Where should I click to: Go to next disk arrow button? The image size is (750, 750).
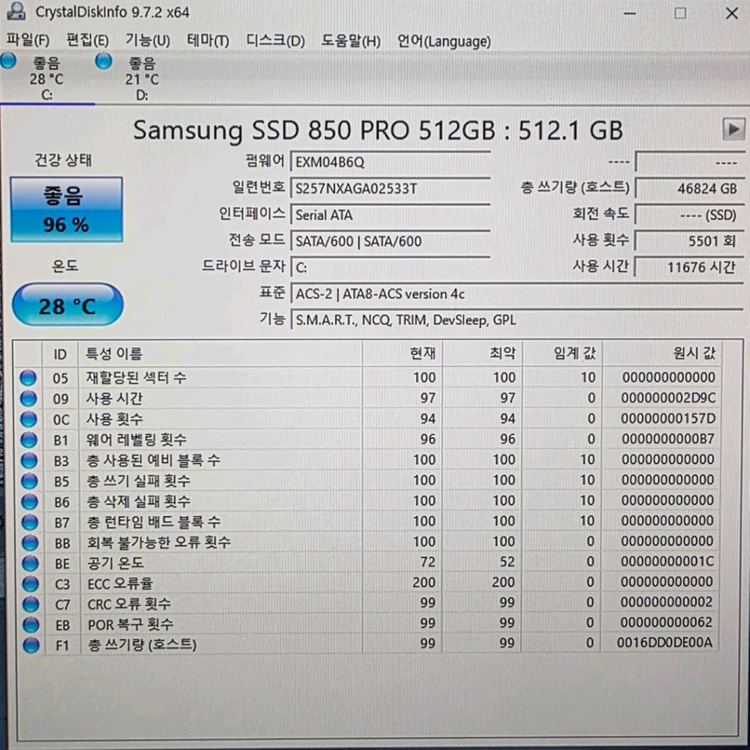pyautogui.click(x=733, y=129)
